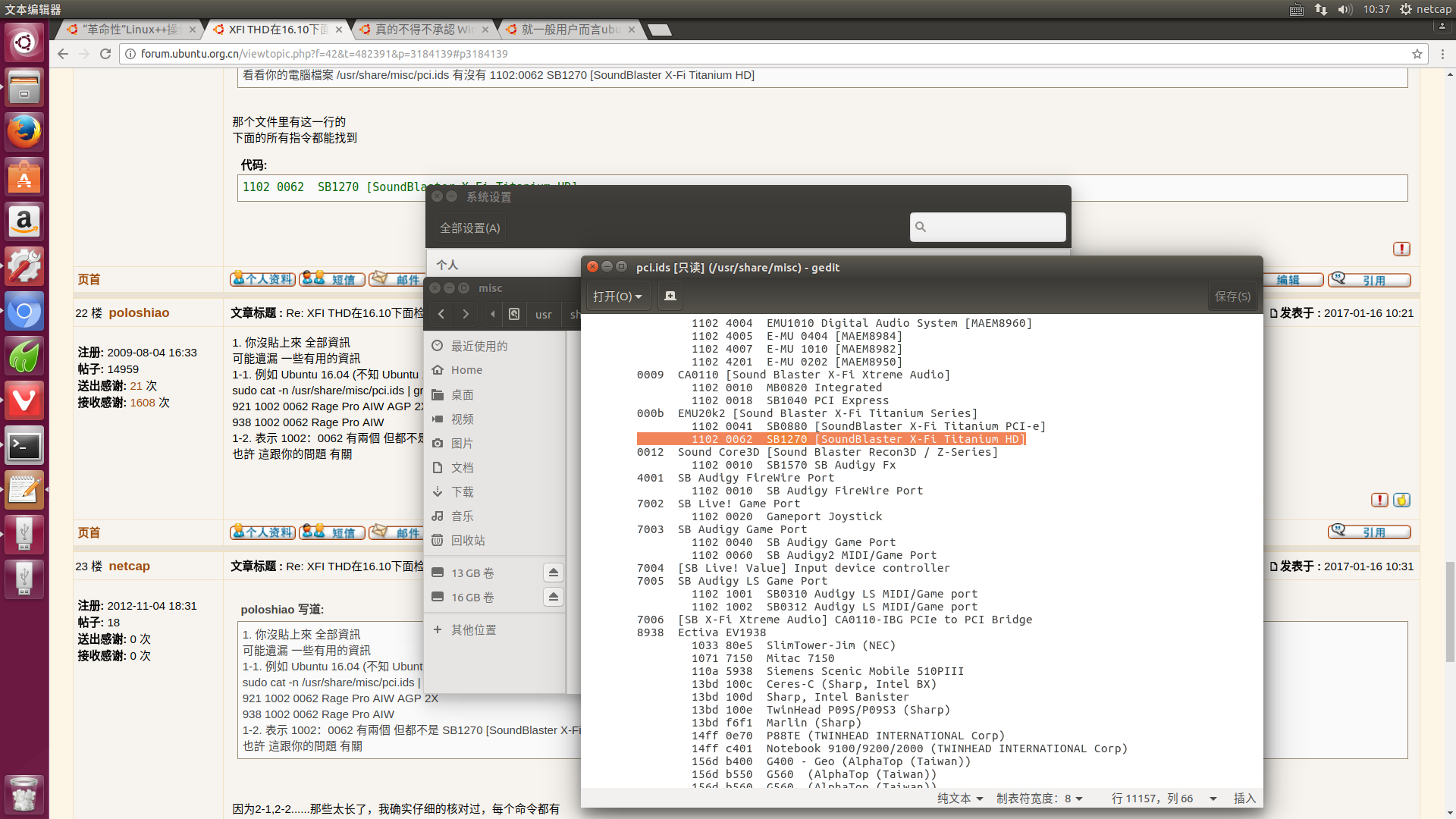This screenshot has width=1456, height=819.
Task: Click 引用 quote button on post 22
Action: (1370, 532)
